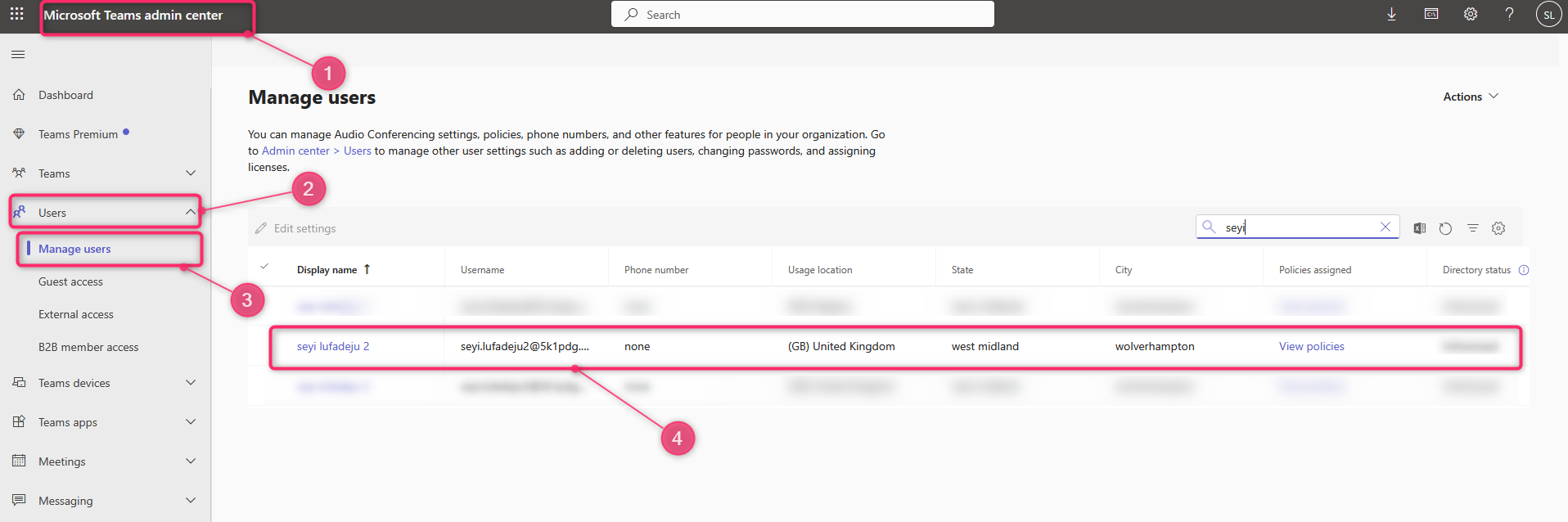Clear the seyi search text
The image size is (1568, 522).
pyautogui.click(x=1386, y=227)
